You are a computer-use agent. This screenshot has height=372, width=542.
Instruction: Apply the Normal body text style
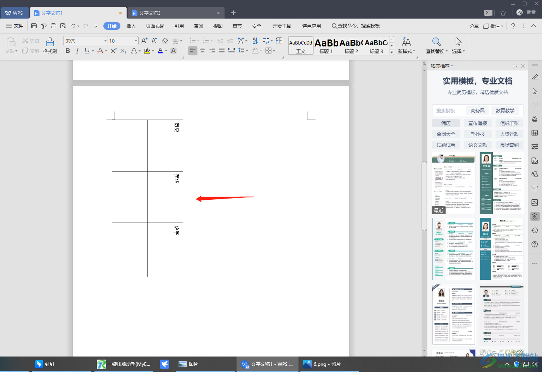301,45
